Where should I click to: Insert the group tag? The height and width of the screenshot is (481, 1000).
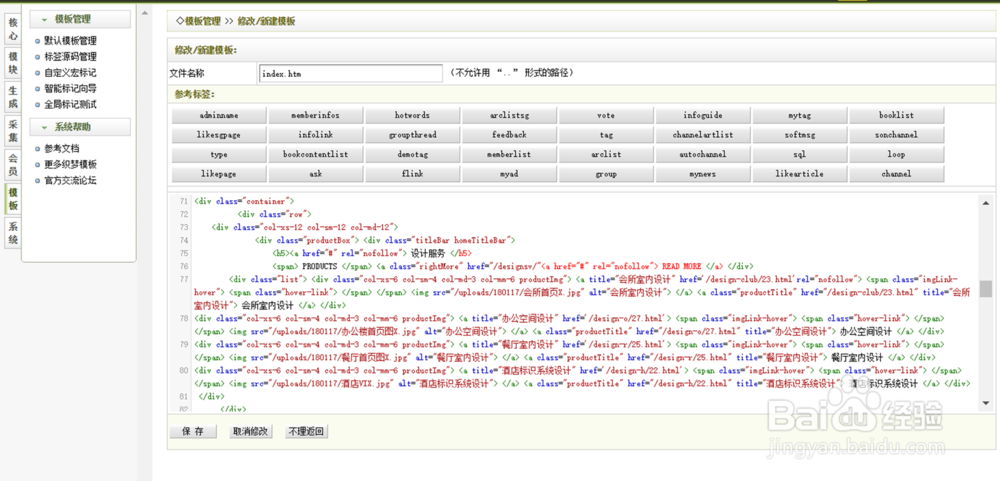coord(606,174)
